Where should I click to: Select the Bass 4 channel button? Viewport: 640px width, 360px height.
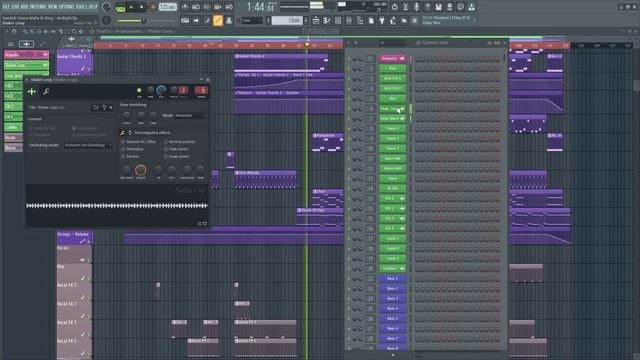coord(392,308)
